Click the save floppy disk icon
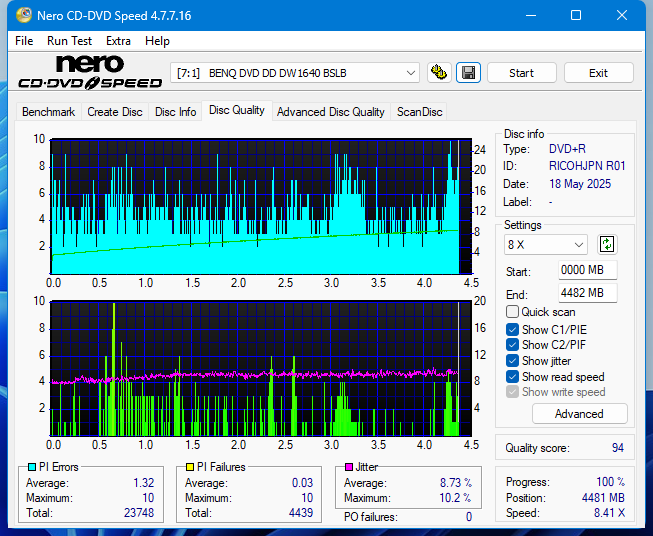Image resolution: width=653 pixels, height=536 pixels. click(467, 73)
